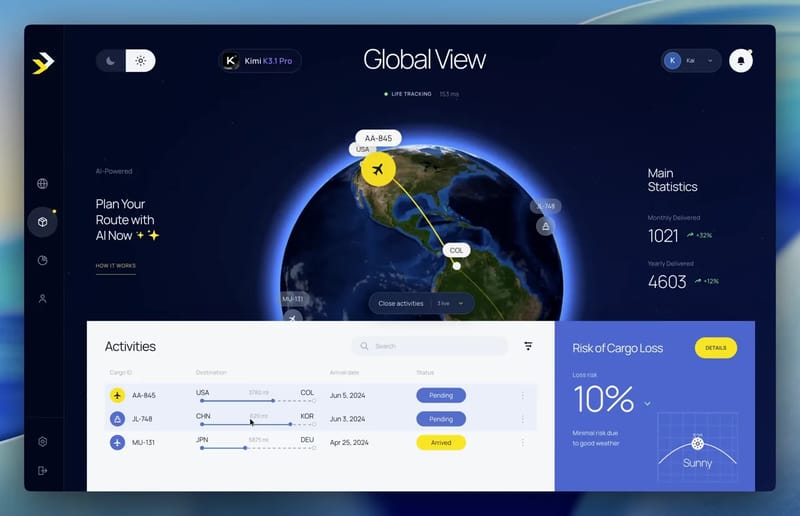This screenshot has height=516, width=800.
Task: Click the Pending status for AA-845
Action: pos(441,395)
